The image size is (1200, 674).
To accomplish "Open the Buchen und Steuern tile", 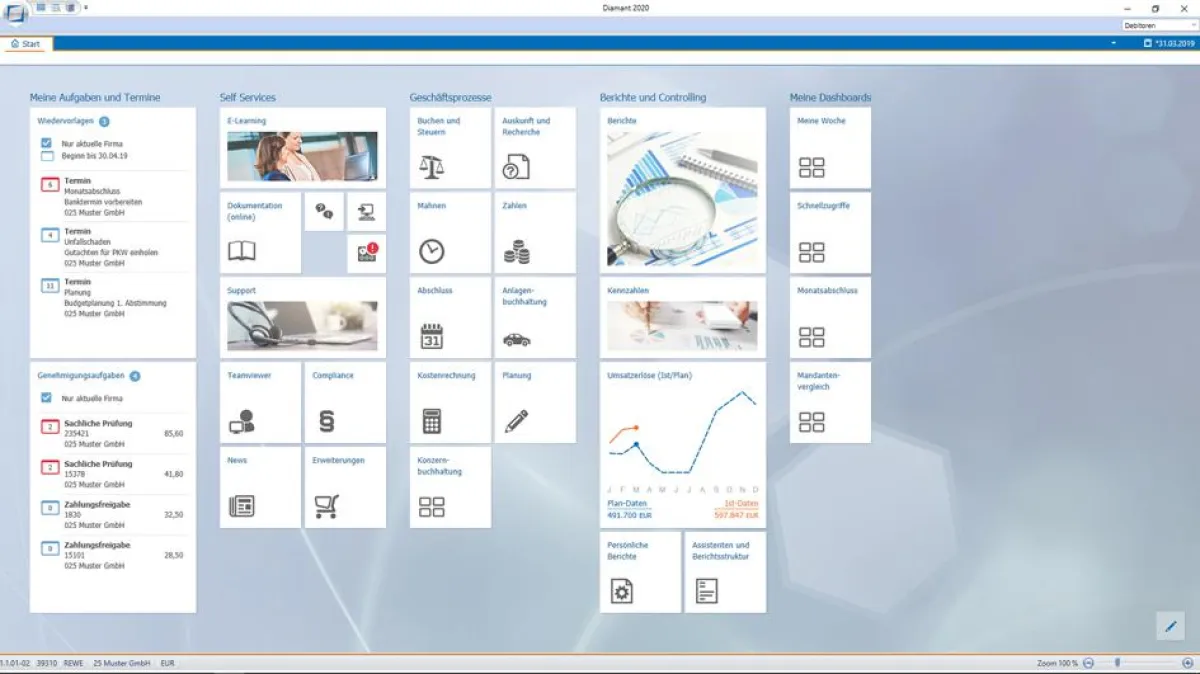I will click(450, 147).
